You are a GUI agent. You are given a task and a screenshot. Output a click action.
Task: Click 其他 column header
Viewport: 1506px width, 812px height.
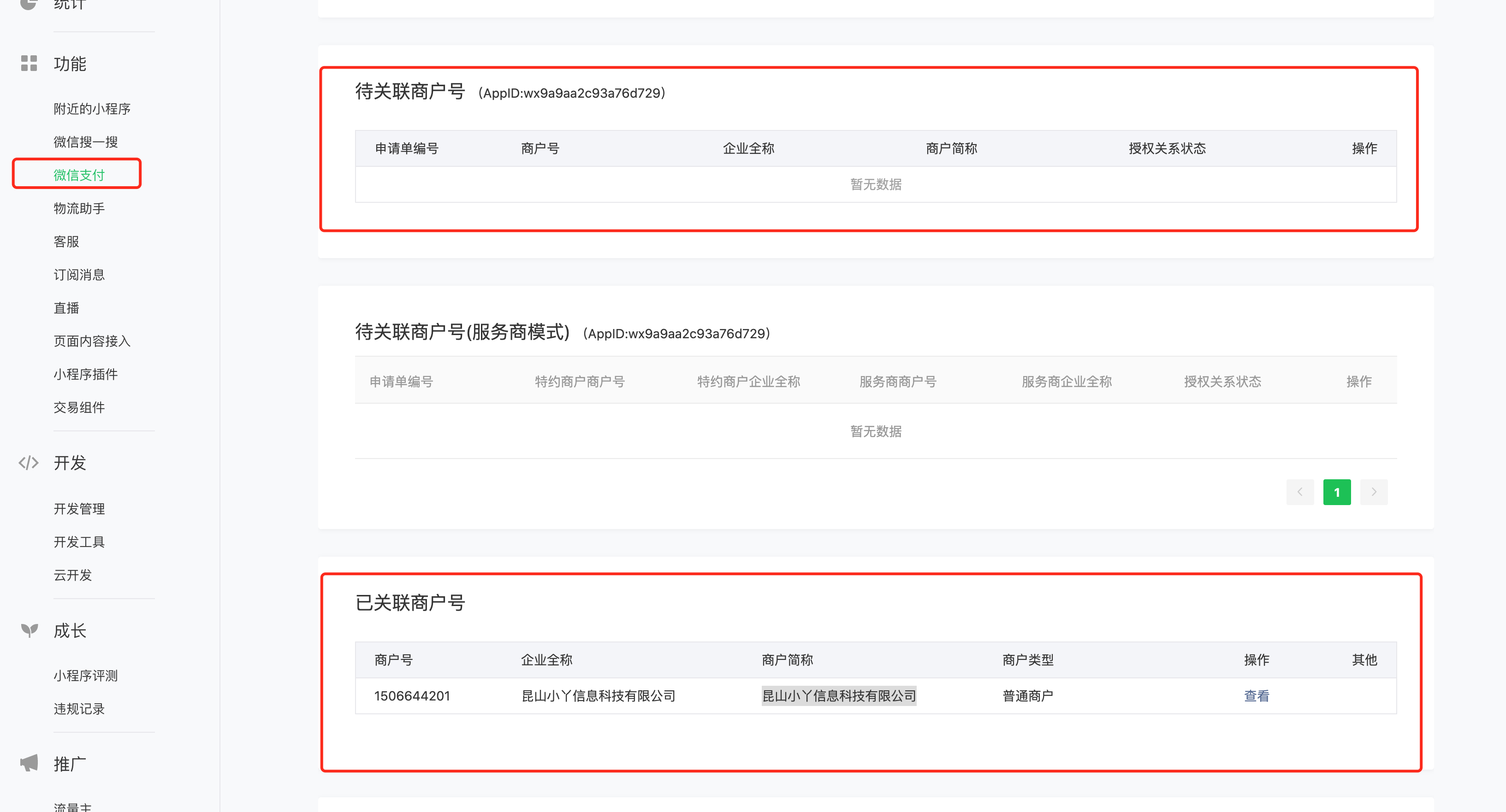point(1364,659)
